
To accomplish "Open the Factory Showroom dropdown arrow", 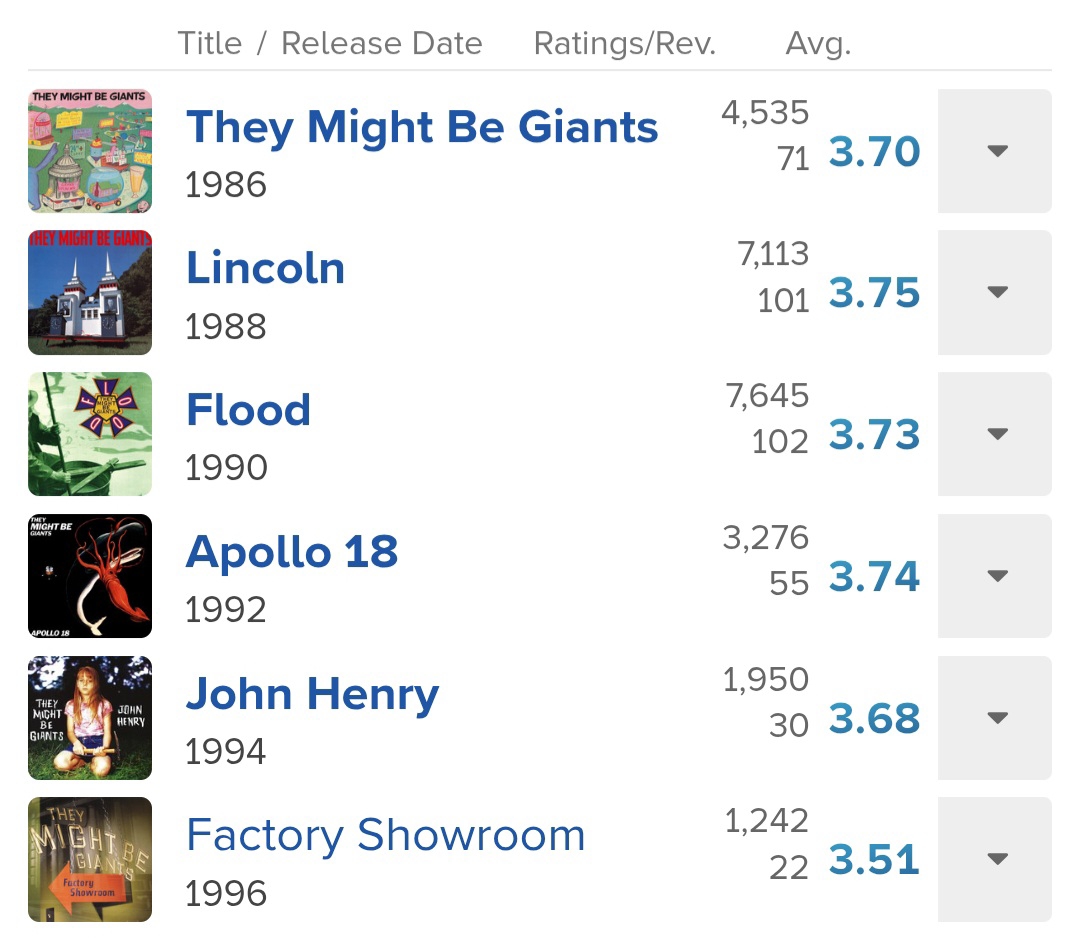I will 995,859.
